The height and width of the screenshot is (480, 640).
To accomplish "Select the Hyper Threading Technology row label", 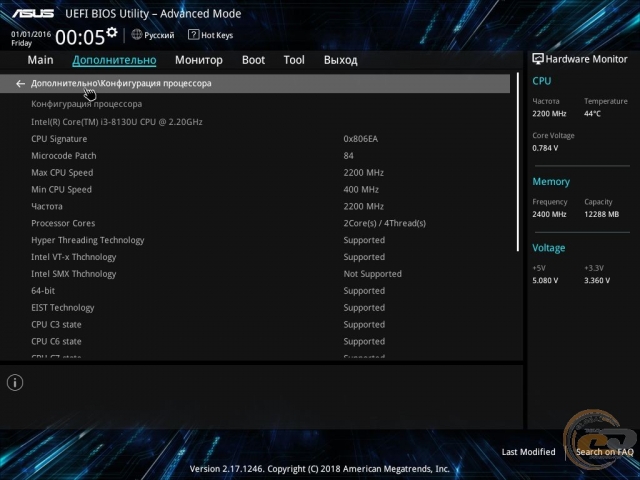I will (88, 240).
